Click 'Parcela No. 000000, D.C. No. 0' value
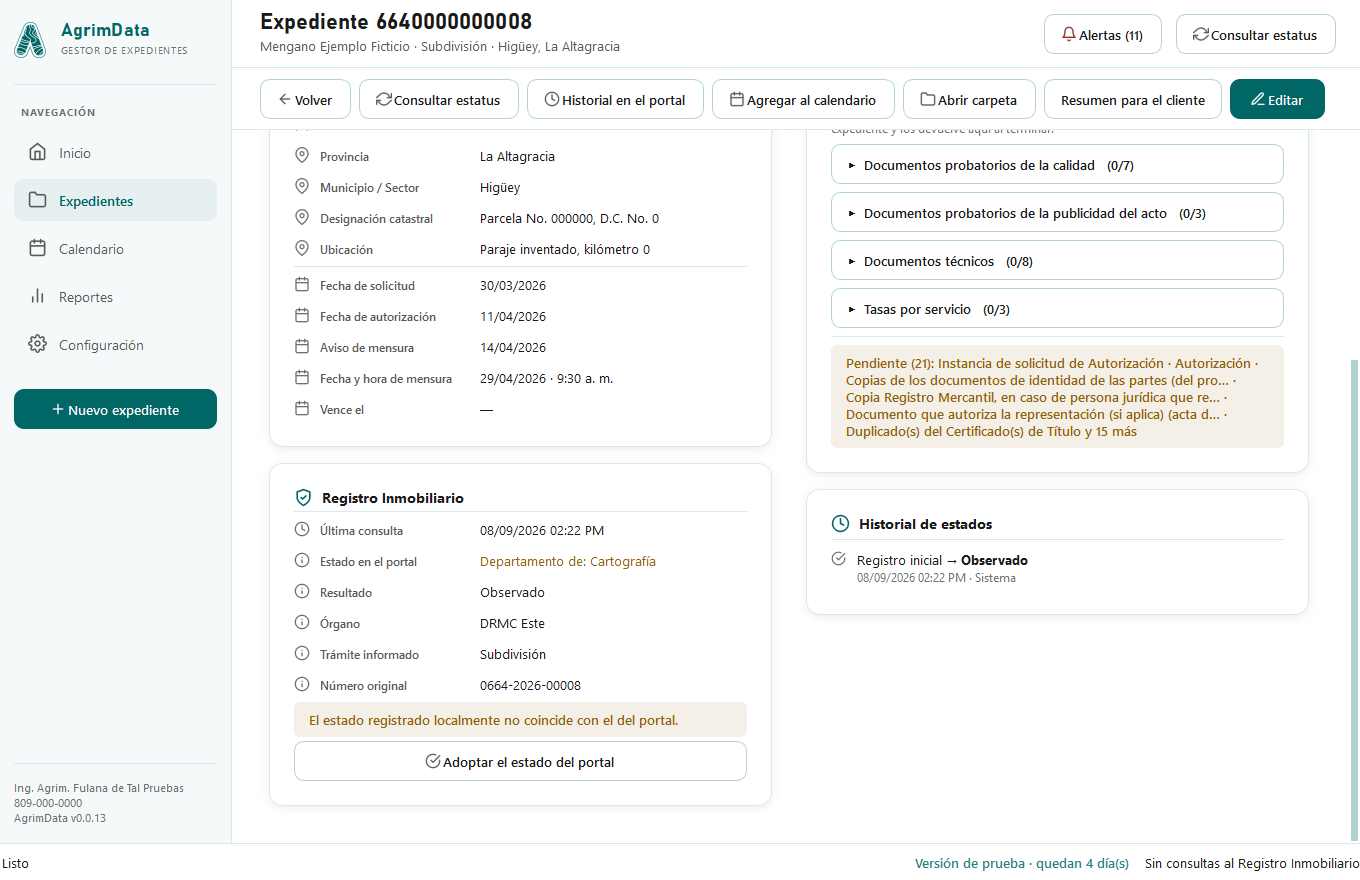The image size is (1360, 880). [569, 218]
